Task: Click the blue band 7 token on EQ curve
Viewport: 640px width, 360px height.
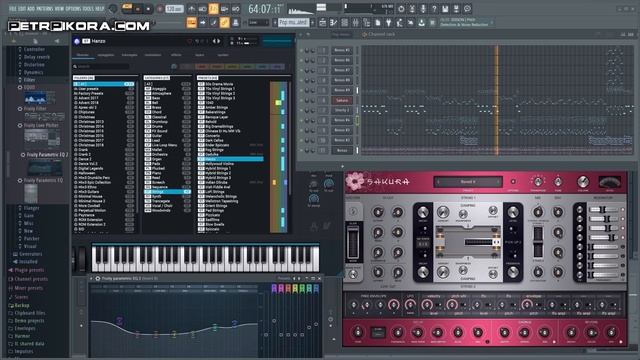Action: (x=235, y=323)
